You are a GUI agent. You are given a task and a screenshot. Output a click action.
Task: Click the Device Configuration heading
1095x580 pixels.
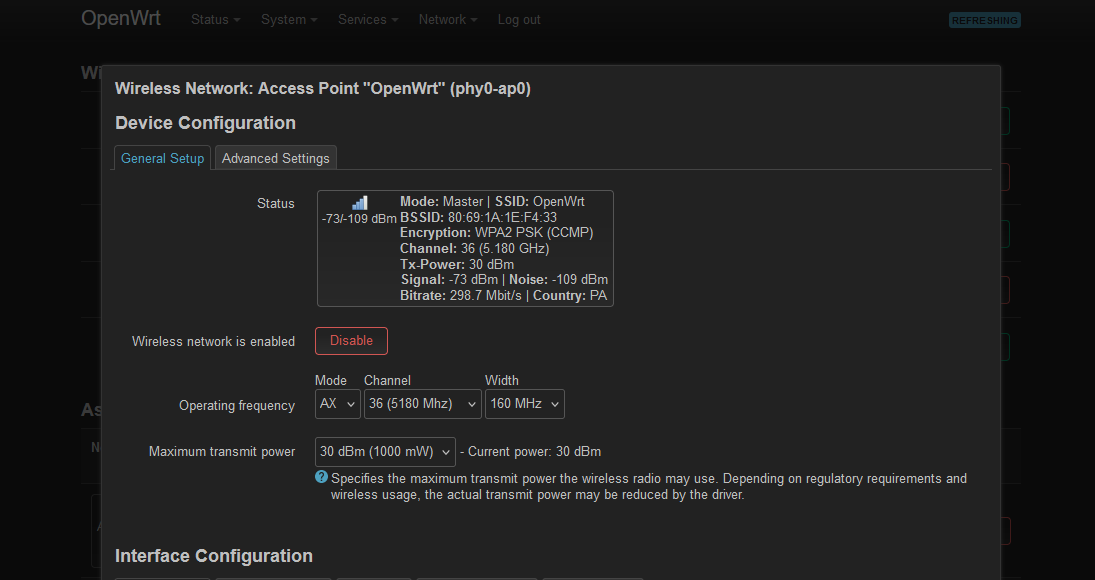(205, 123)
